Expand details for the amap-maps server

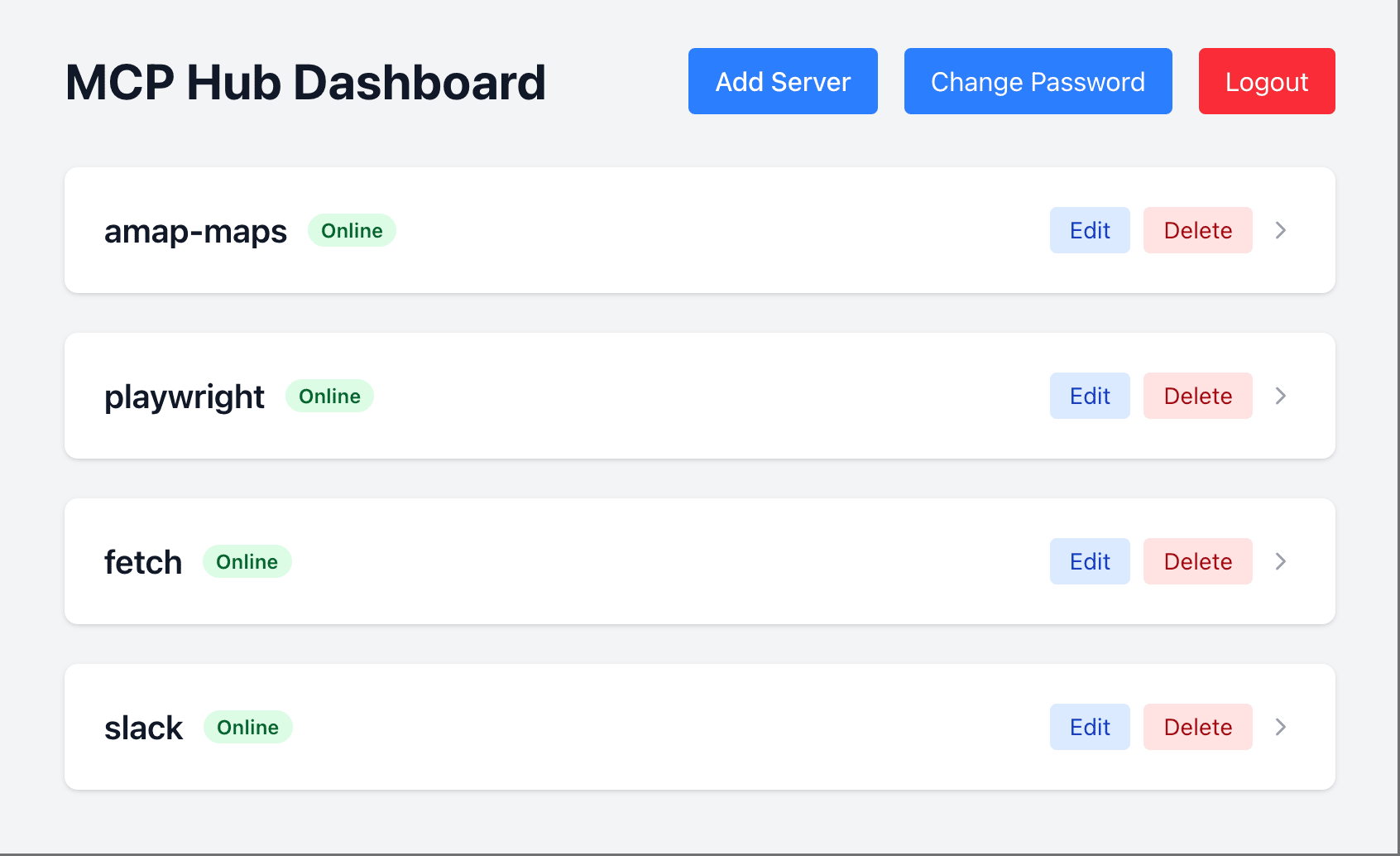[1280, 230]
